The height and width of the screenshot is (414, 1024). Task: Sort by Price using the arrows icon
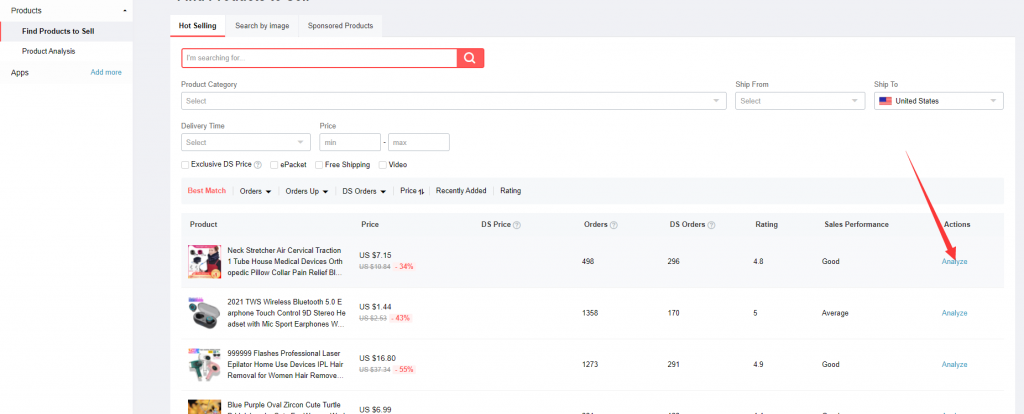421,191
